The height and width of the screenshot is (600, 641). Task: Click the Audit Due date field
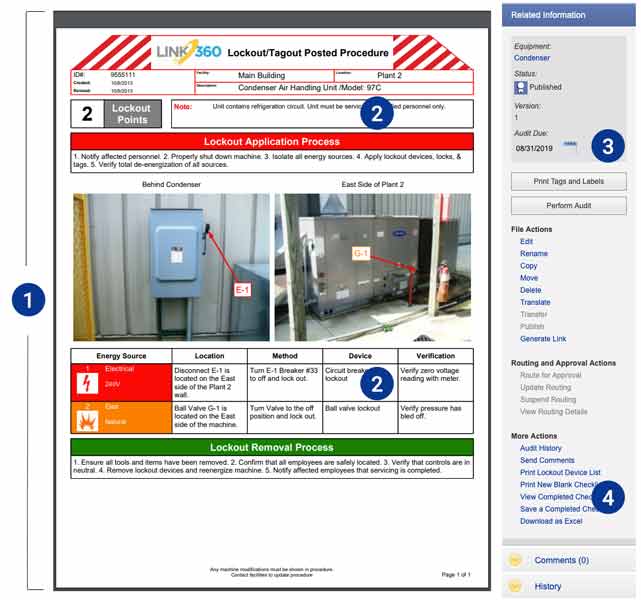click(x=535, y=147)
